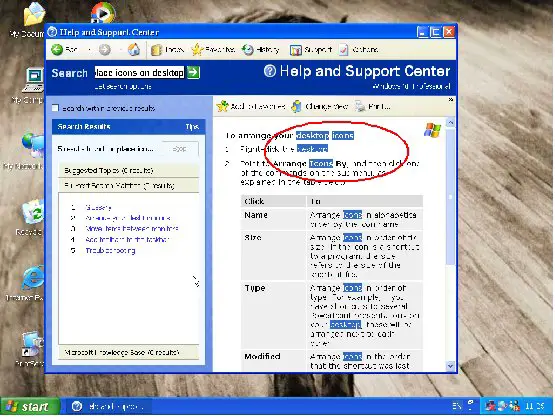Click the History label in the toolbar
The width and height of the screenshot is (555, 417).
point(268,50)
